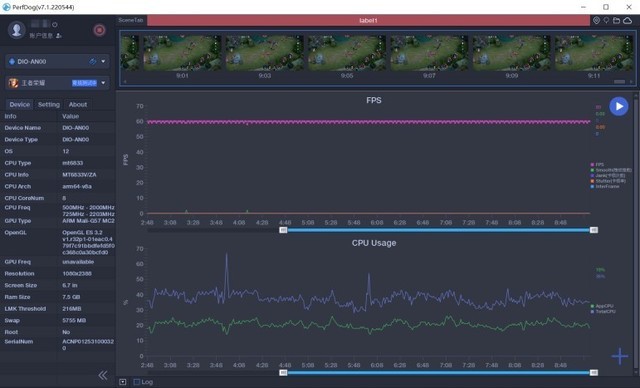Collapse the left panel with double-chevron icon
640x388 pixels.
point(103,375)
